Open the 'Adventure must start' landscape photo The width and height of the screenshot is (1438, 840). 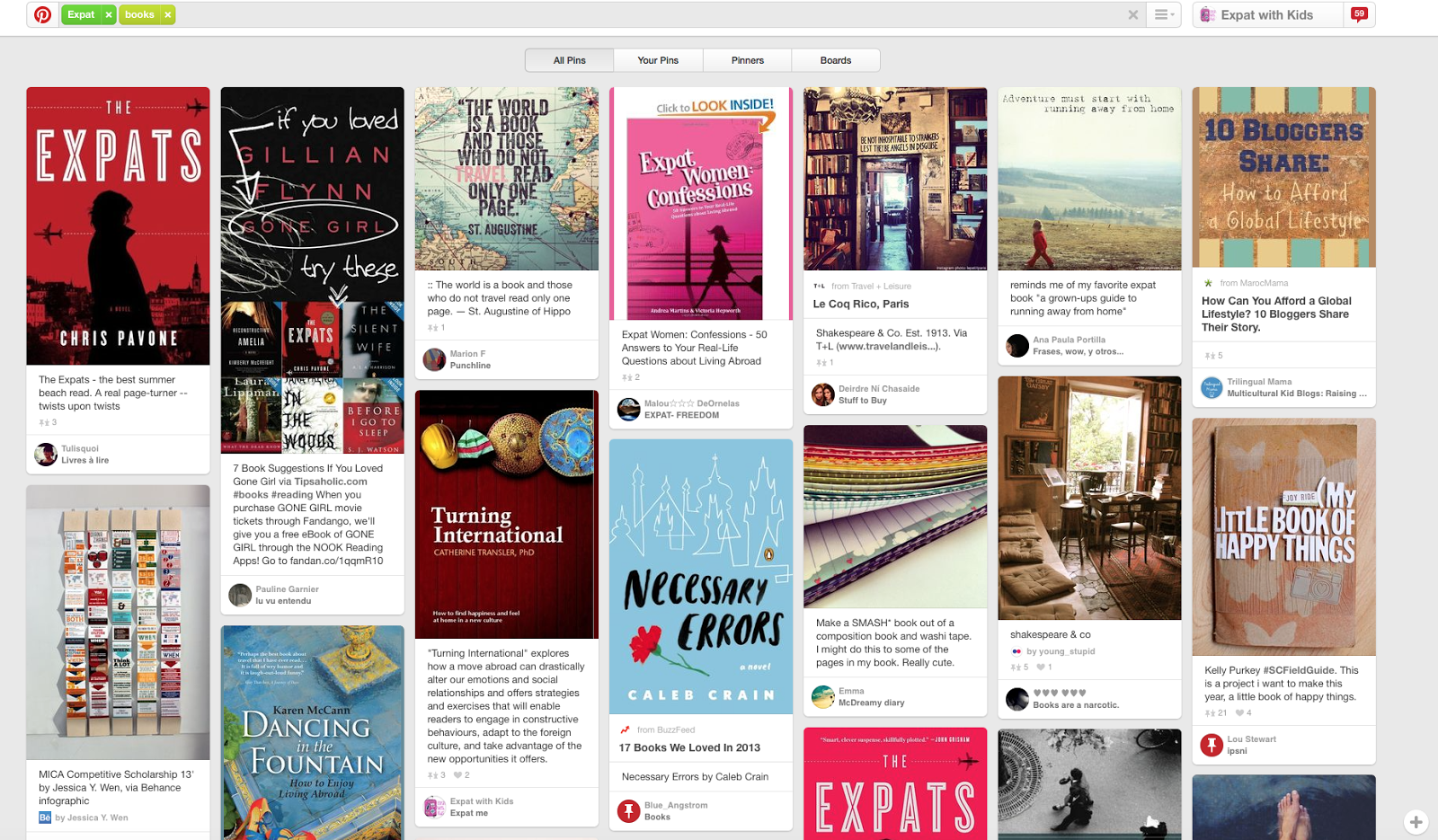(x=1089, y=179)
